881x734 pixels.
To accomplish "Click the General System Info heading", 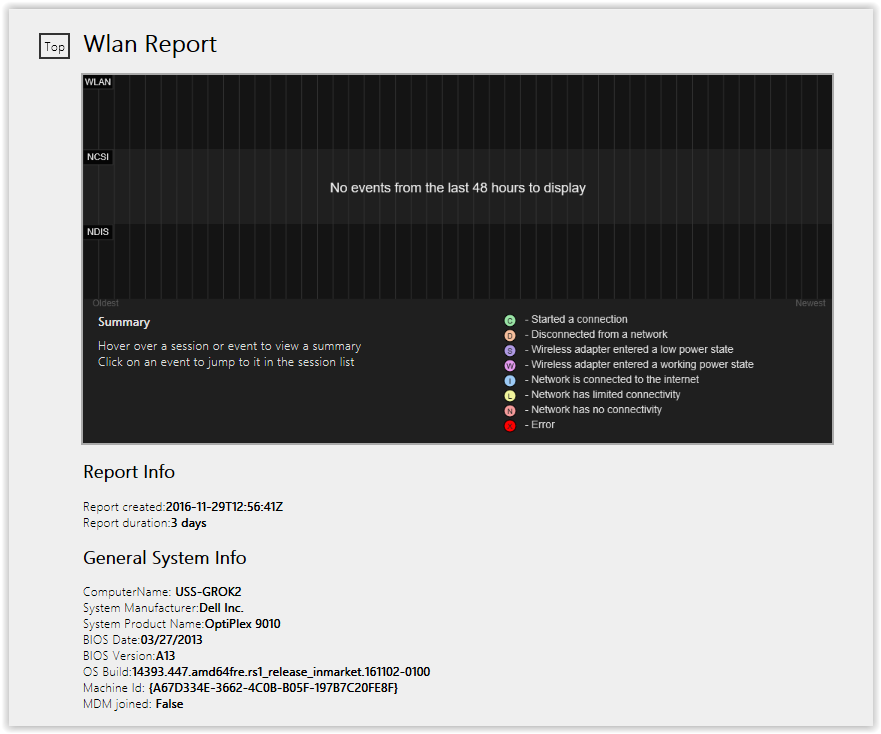I will coord(165,558).
